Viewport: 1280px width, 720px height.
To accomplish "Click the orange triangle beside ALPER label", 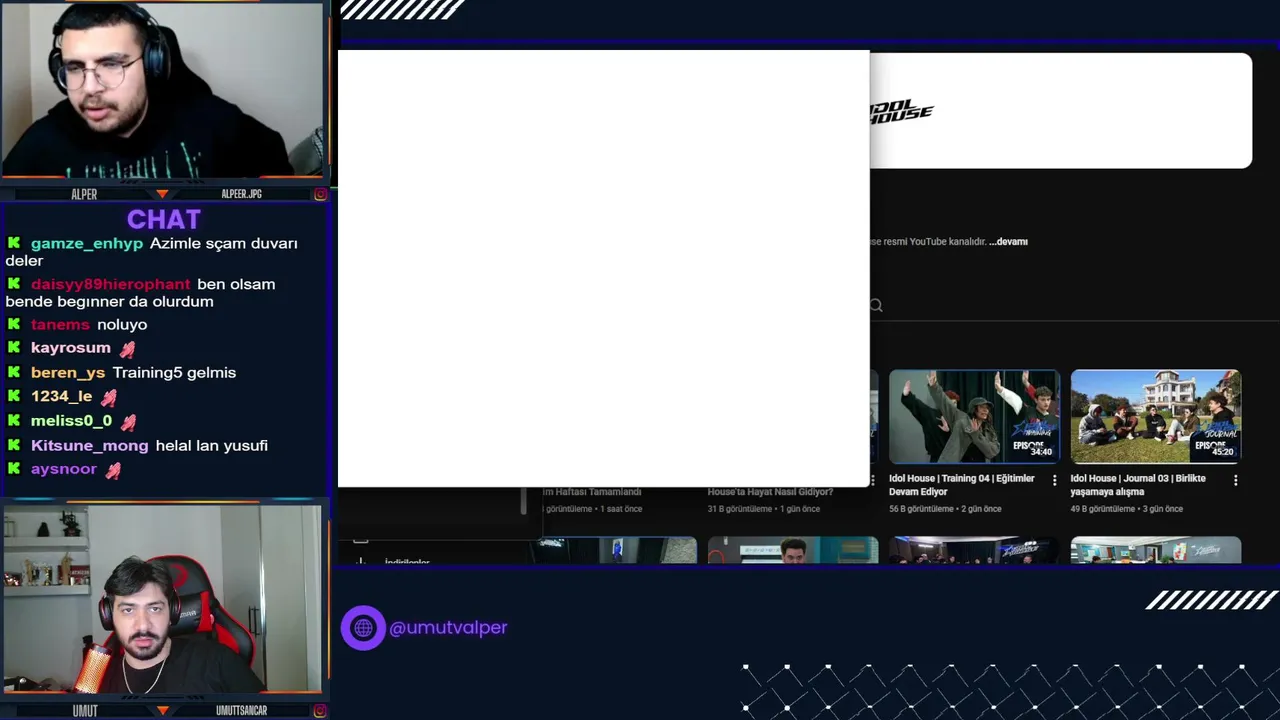I will pos(162,194).
